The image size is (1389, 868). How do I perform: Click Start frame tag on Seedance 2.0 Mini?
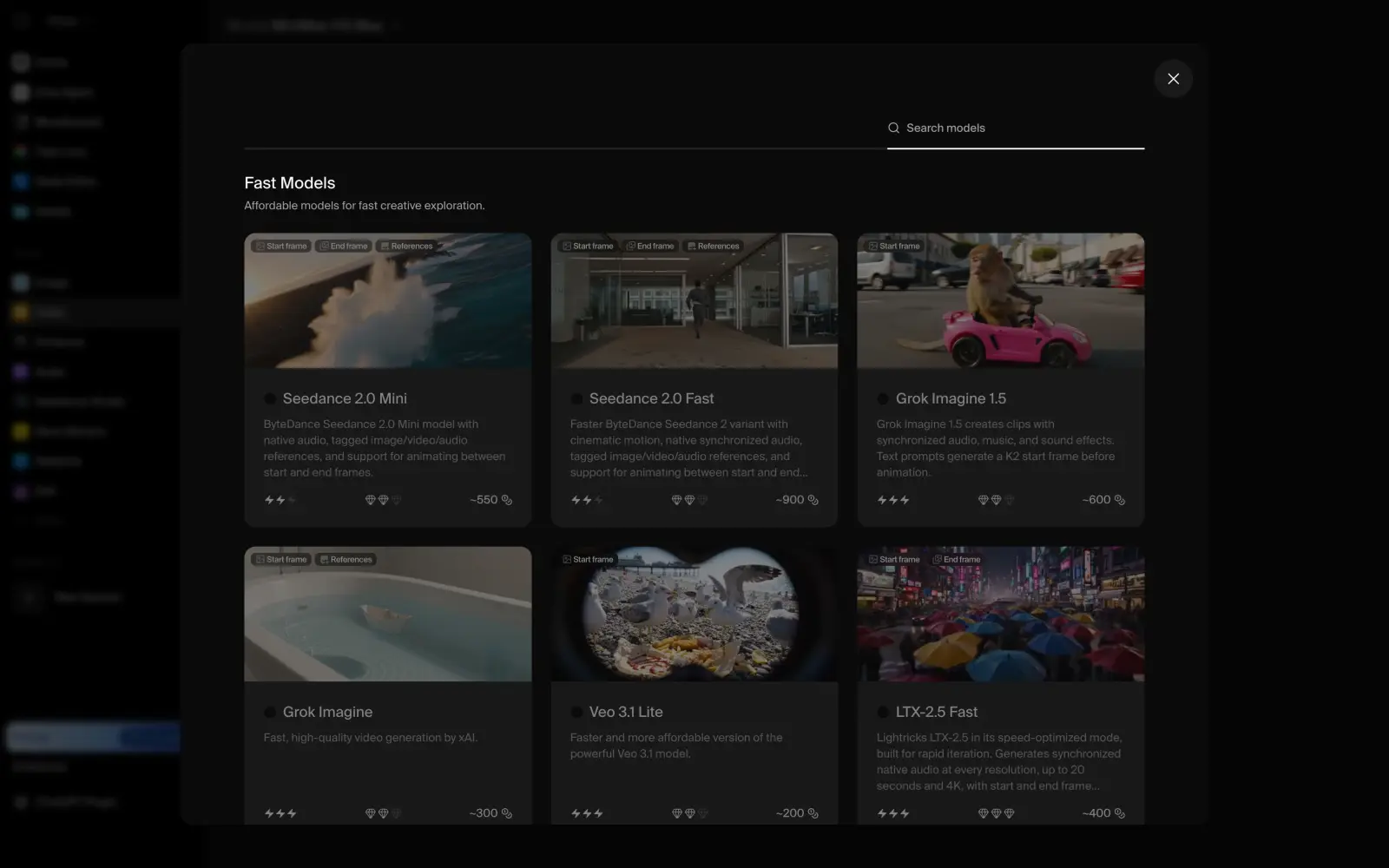click(x=281, y=246)
